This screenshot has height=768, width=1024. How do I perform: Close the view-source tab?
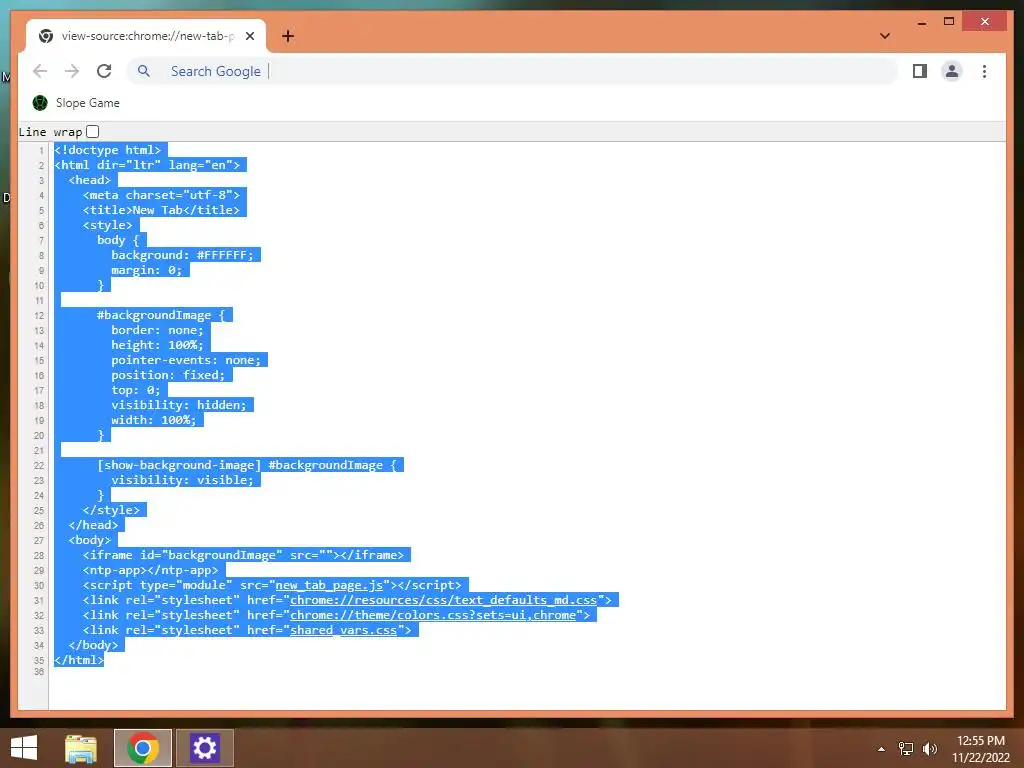click(x=249, y=36)
